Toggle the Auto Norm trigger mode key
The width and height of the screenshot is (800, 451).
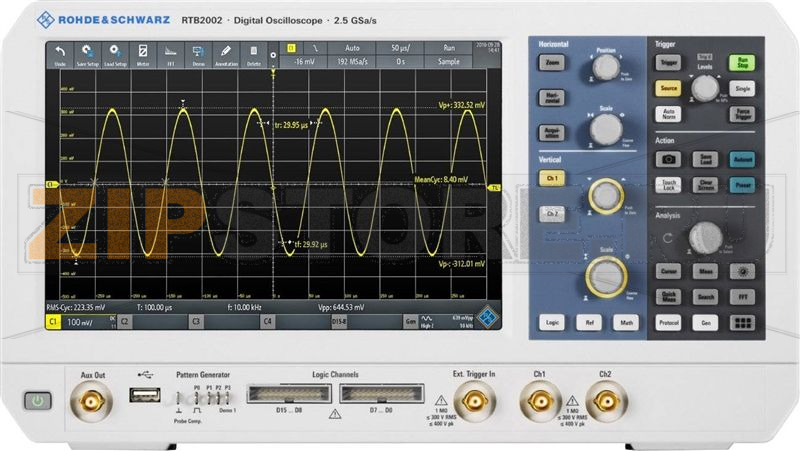point(668,114)
